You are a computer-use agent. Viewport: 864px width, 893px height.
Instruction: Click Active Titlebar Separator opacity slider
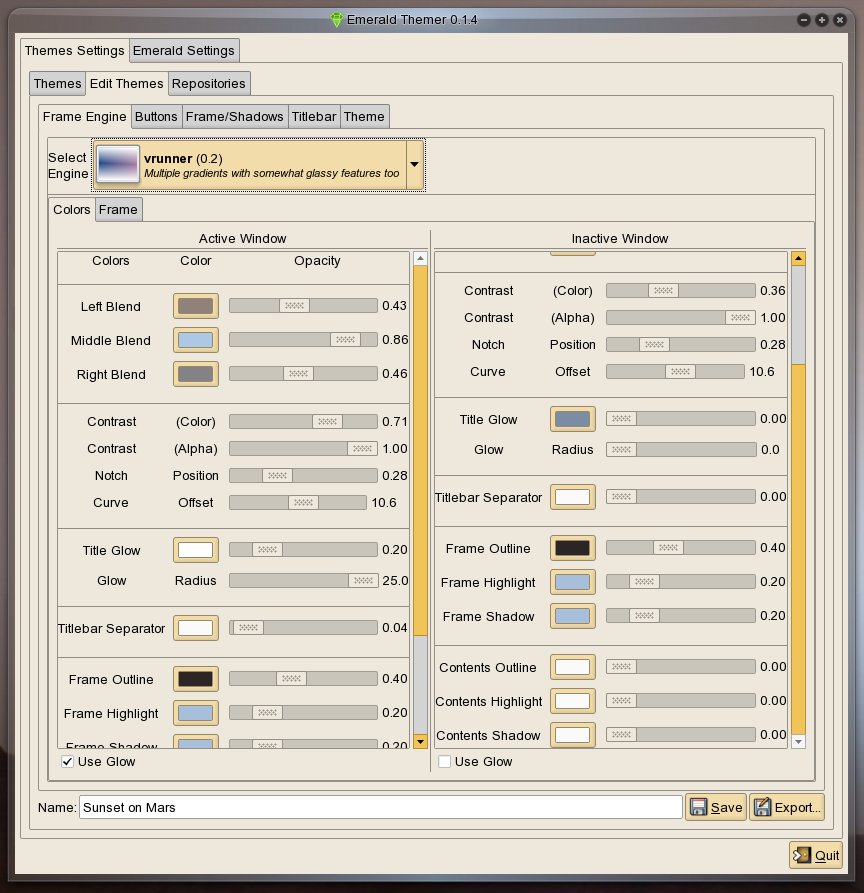pos(303,628)
